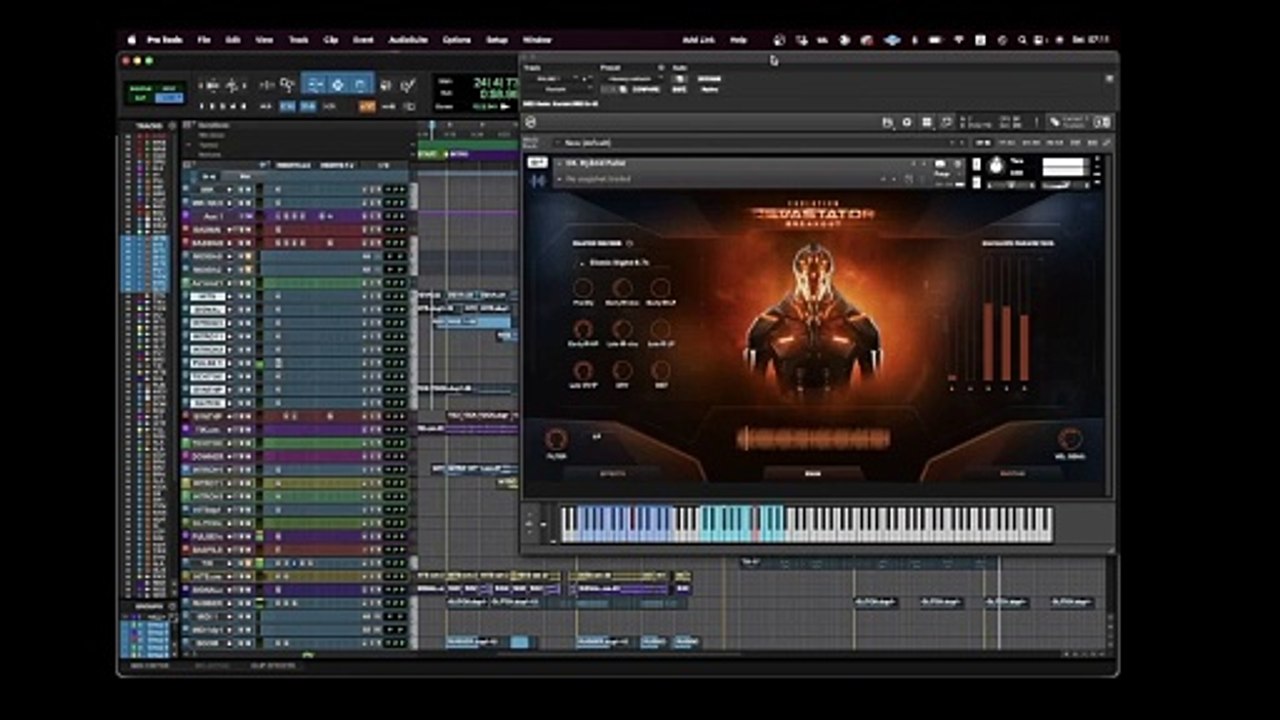Viewport: 1280px width, 720px height.
Task: Toggle the orange grid mode button
Action: [367, 106]
